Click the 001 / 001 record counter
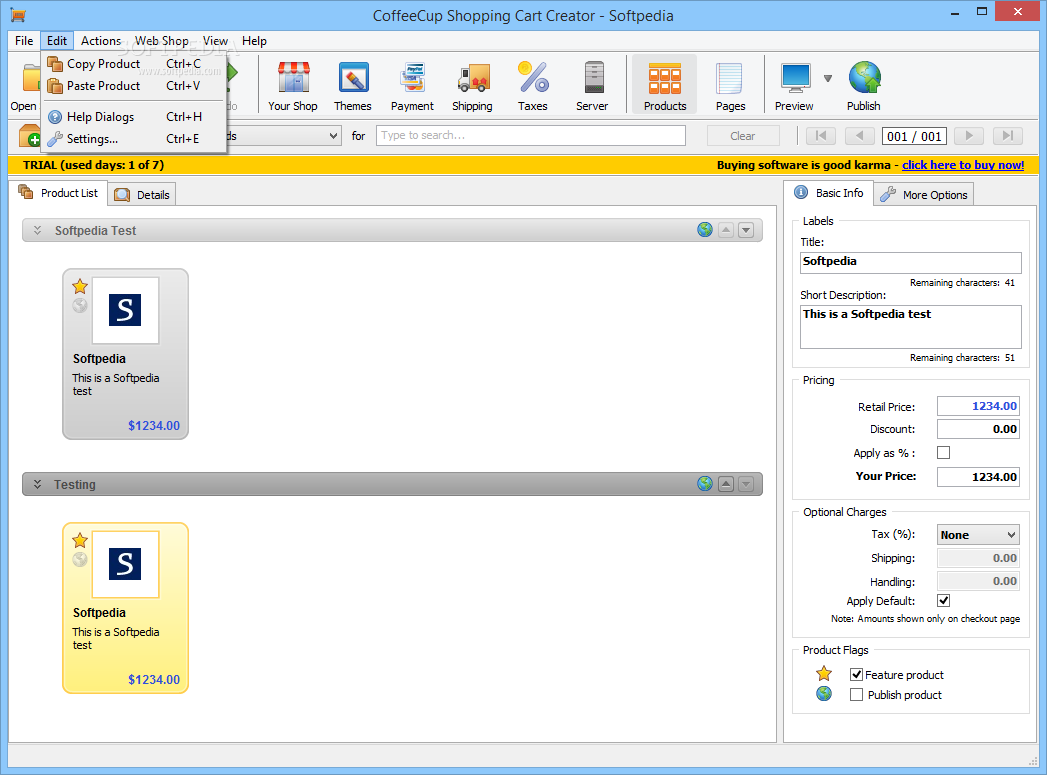 [x=914, y=136]
